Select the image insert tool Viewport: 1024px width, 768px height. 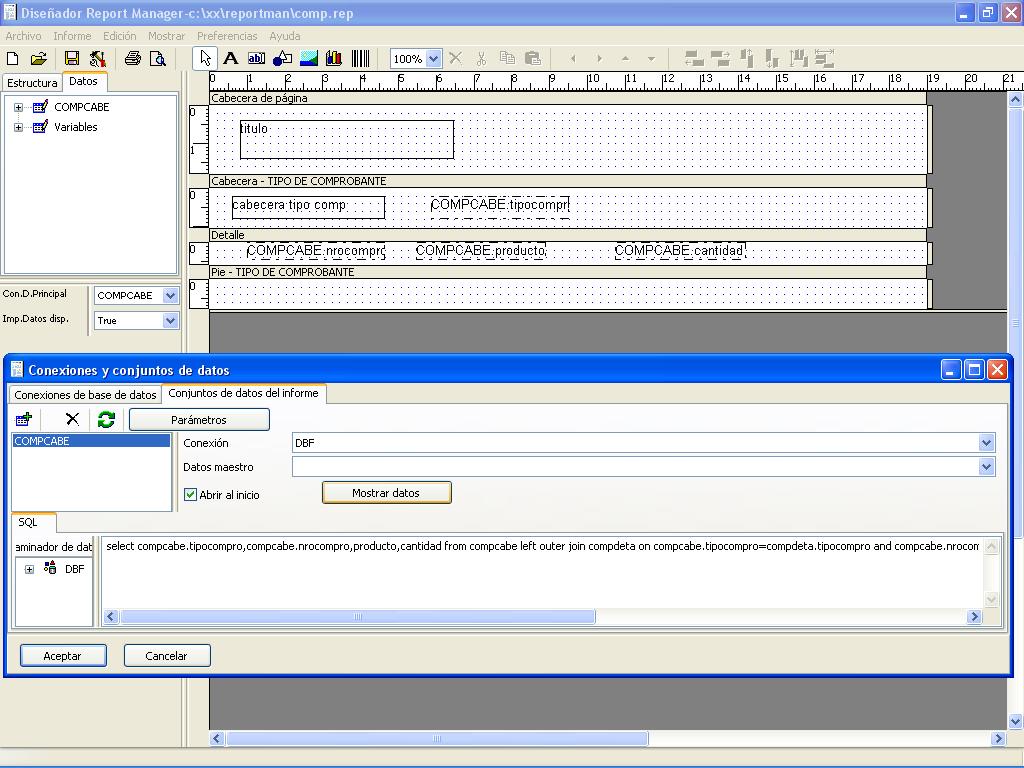[x=308, y=59]
